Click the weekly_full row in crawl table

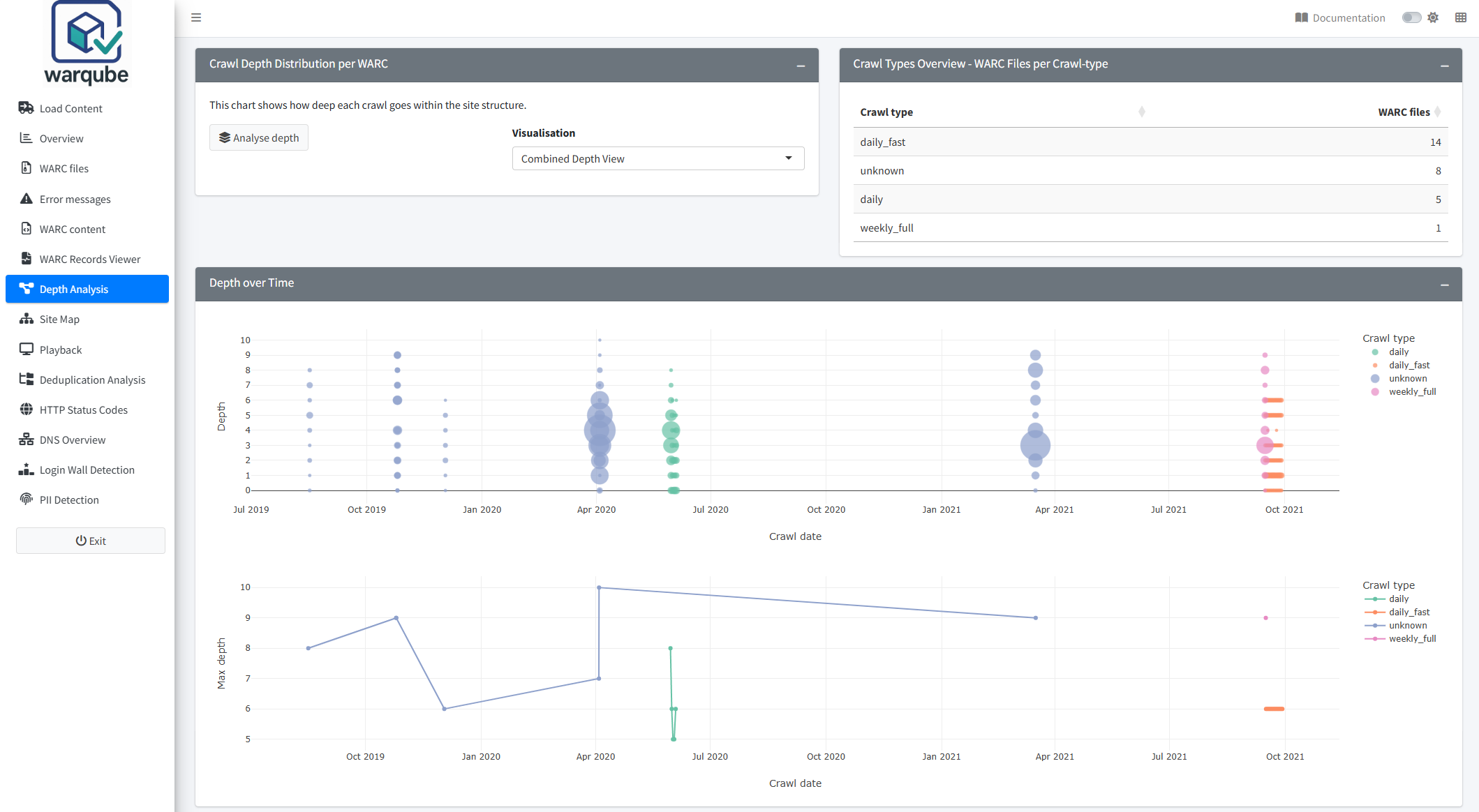(1150, 227)
